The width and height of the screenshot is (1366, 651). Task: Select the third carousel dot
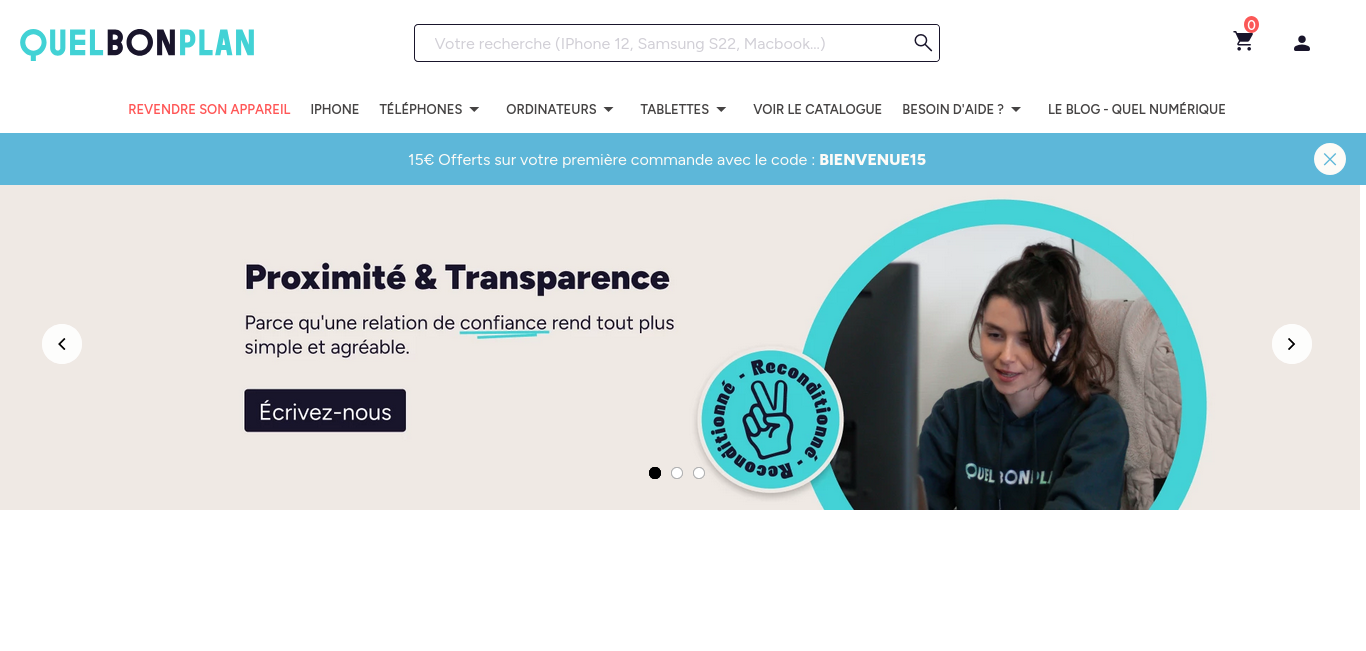[699, 473]
